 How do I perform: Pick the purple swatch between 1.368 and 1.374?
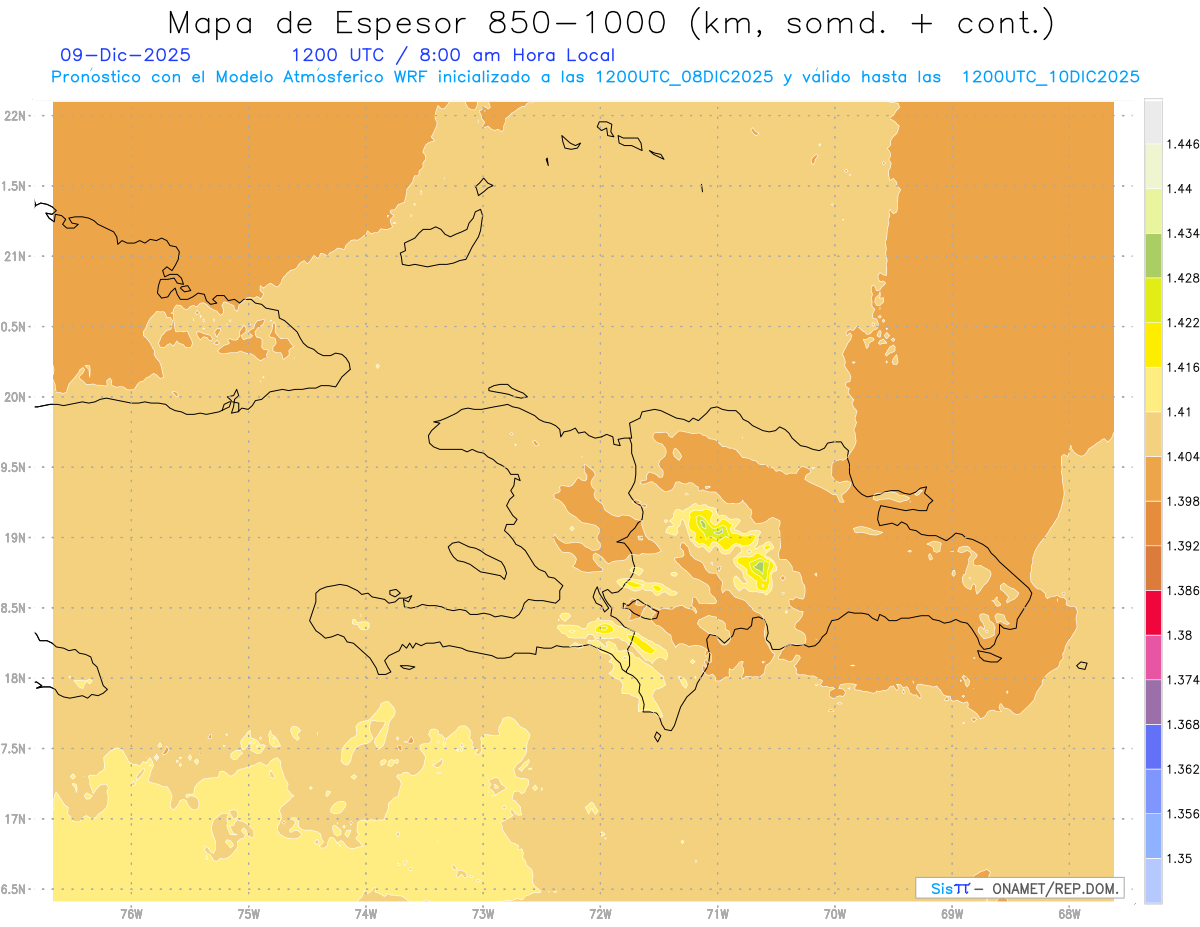pos(1153,702)
